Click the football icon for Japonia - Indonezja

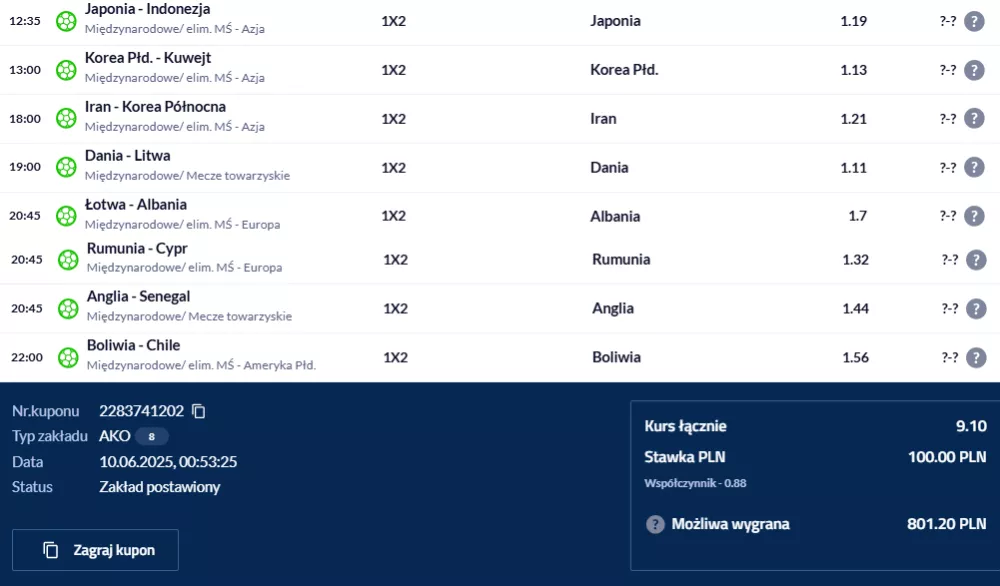66,21
